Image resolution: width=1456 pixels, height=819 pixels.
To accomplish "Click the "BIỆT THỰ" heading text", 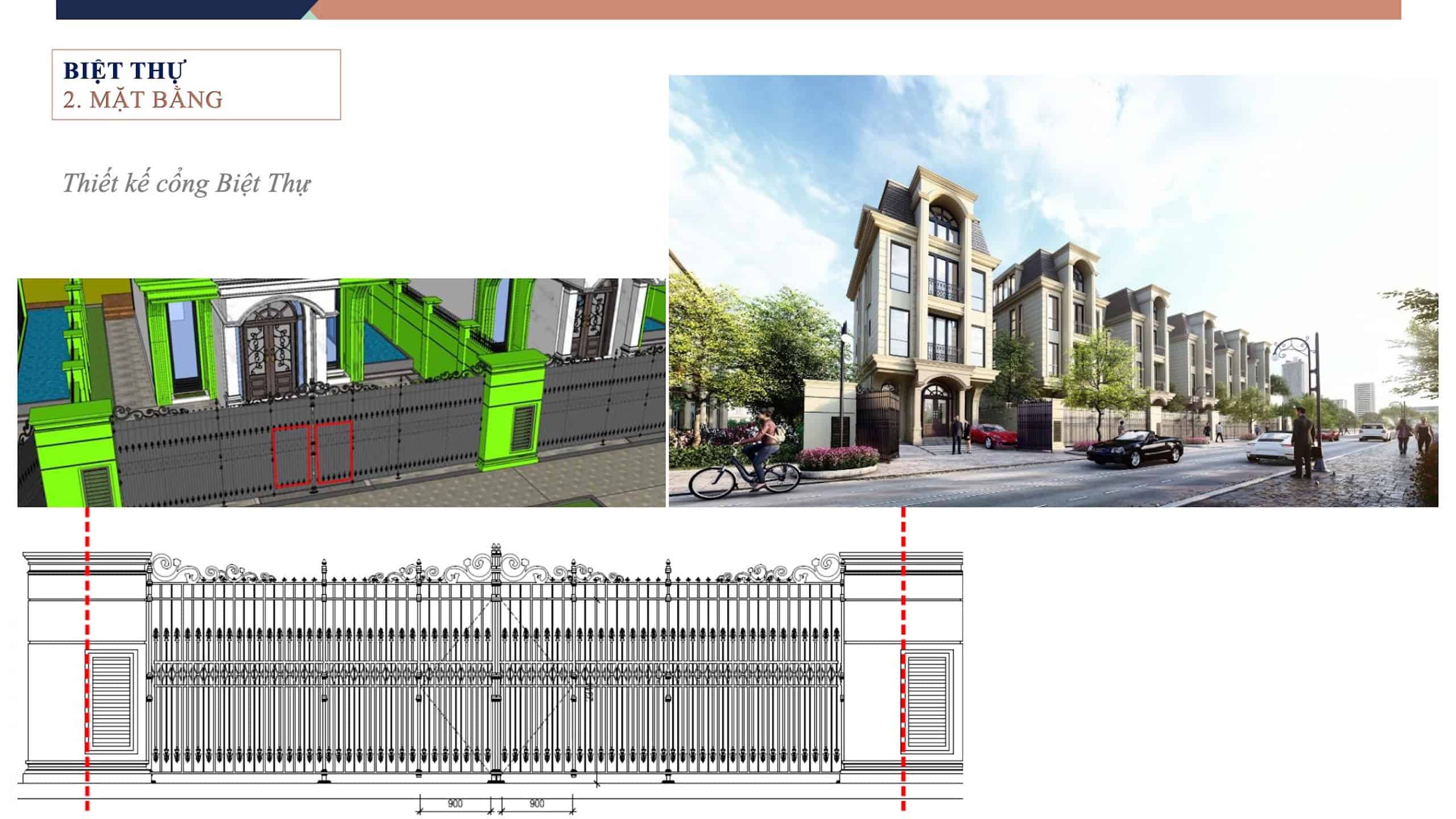I will (x=124, y=71).
